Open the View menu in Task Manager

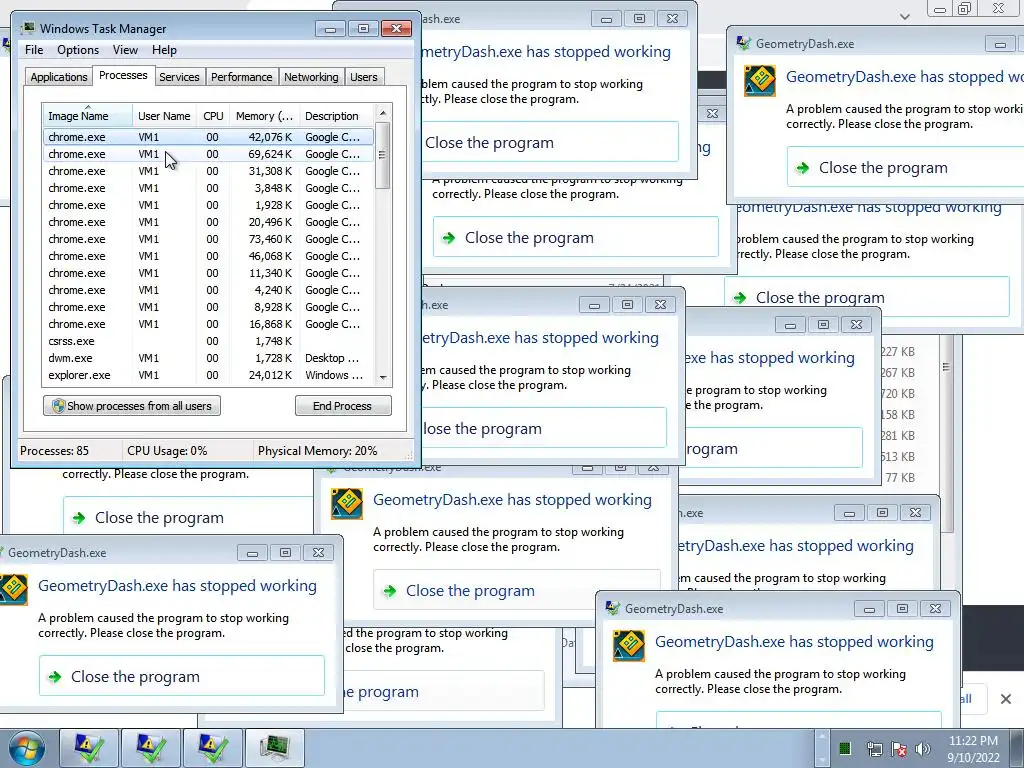coord(125,50)
